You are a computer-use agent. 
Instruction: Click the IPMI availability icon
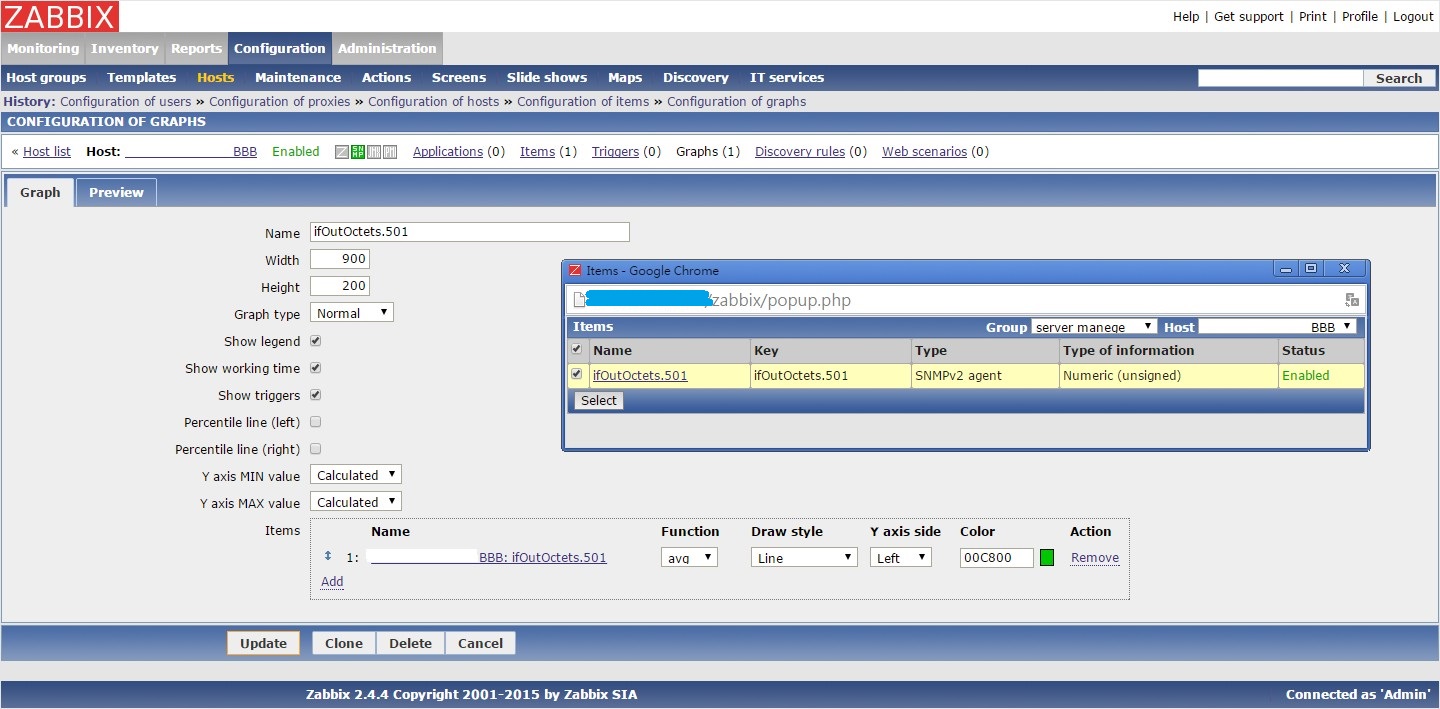tap(390, 152)
